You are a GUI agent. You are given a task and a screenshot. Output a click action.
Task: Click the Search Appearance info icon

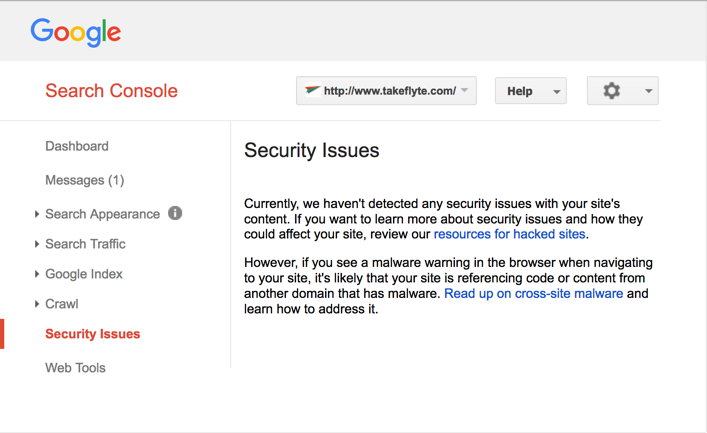click(x=175, y=213)
